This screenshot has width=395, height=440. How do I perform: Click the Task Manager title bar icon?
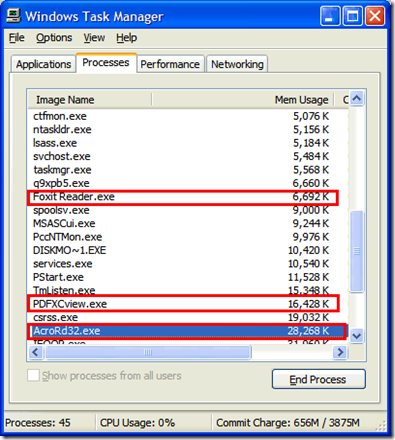click(x=14, y=16)
